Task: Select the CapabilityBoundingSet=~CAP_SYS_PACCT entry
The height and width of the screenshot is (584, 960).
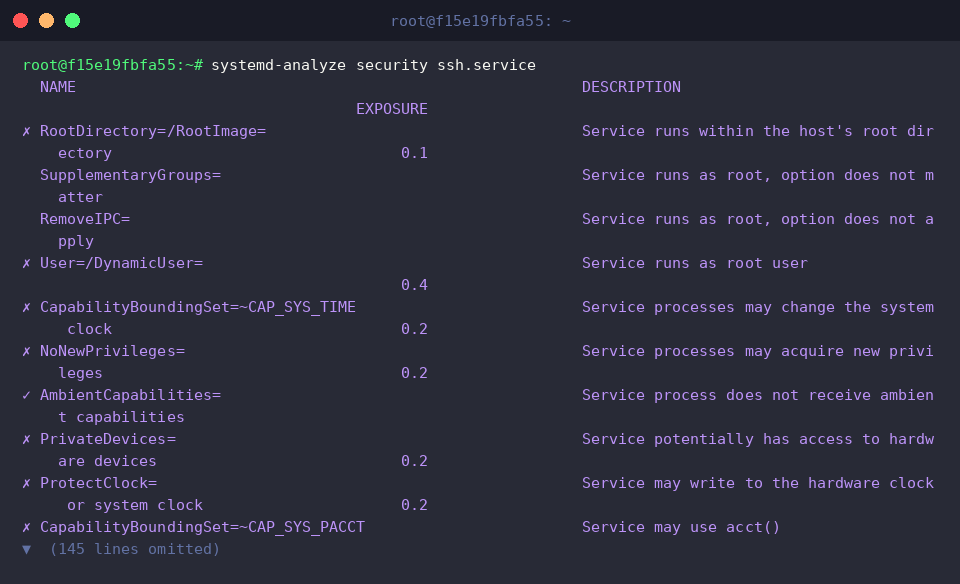Action: tap(202, 528)
